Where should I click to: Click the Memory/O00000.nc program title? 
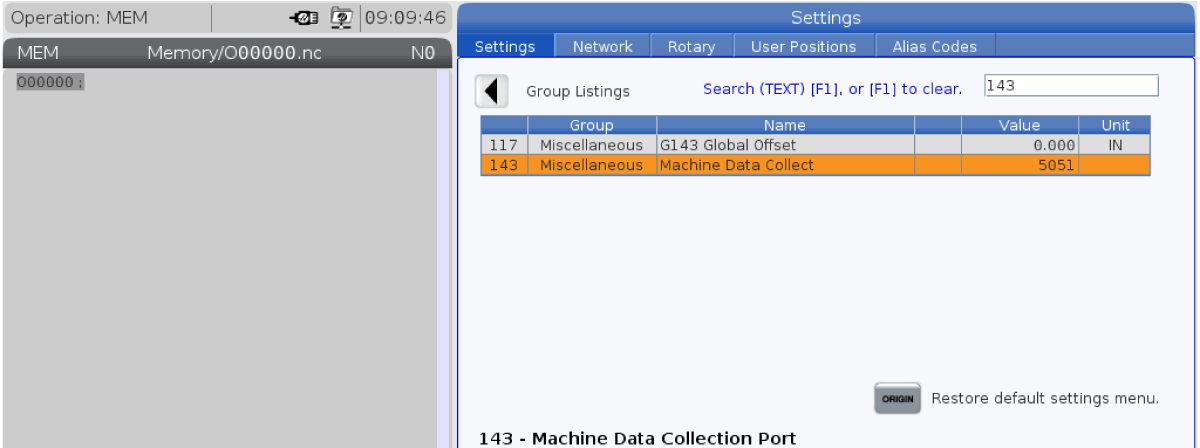235,53
